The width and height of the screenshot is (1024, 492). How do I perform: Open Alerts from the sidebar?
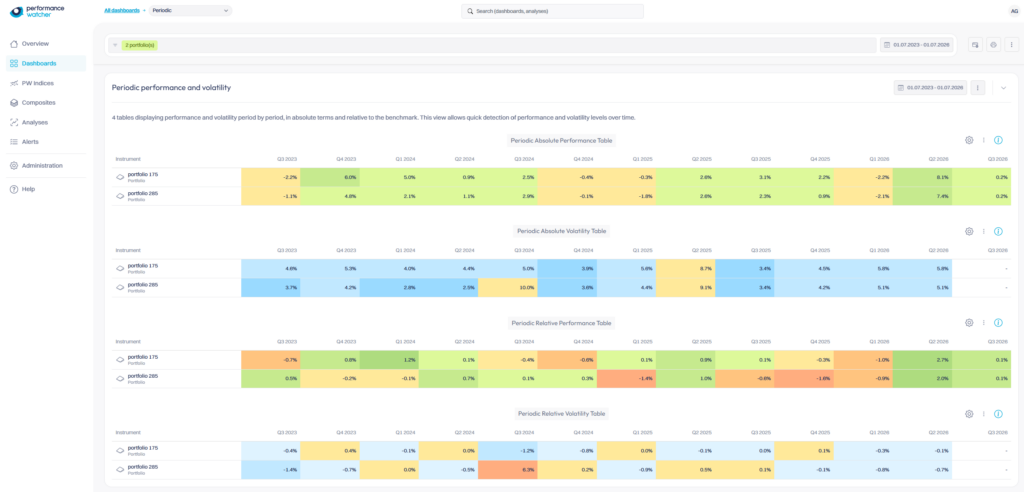coord(30,142)
